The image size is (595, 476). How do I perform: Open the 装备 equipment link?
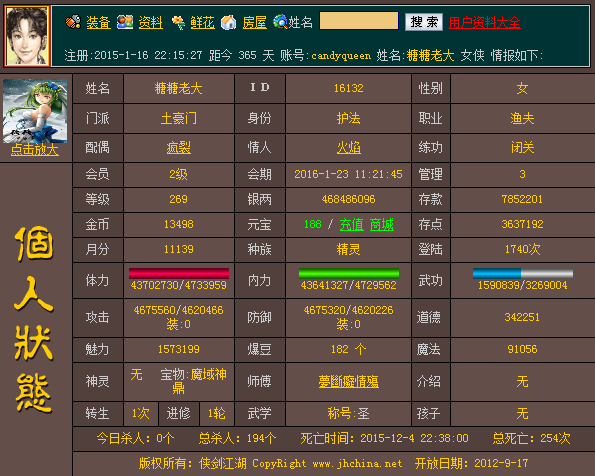(x=98, y=23)
